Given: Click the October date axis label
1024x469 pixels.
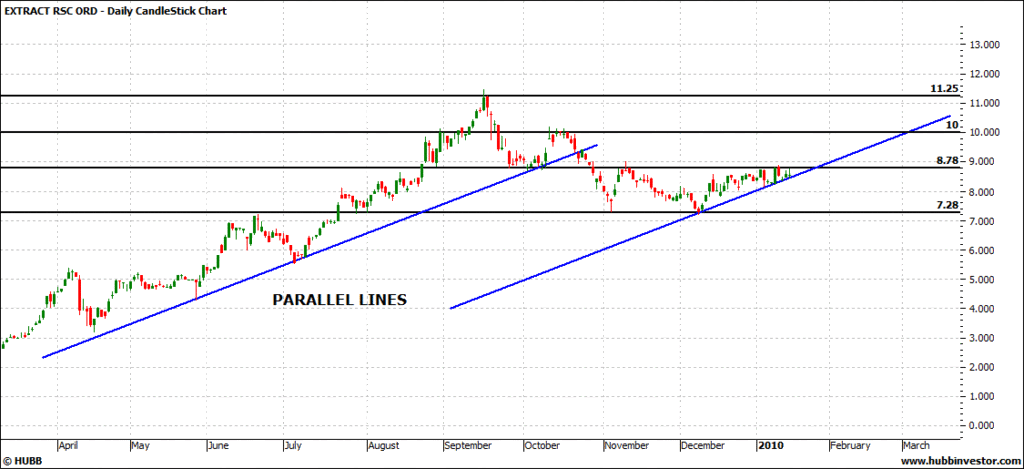Looking at the screenshot, I should pyautogui.click(x=542, y=445).
